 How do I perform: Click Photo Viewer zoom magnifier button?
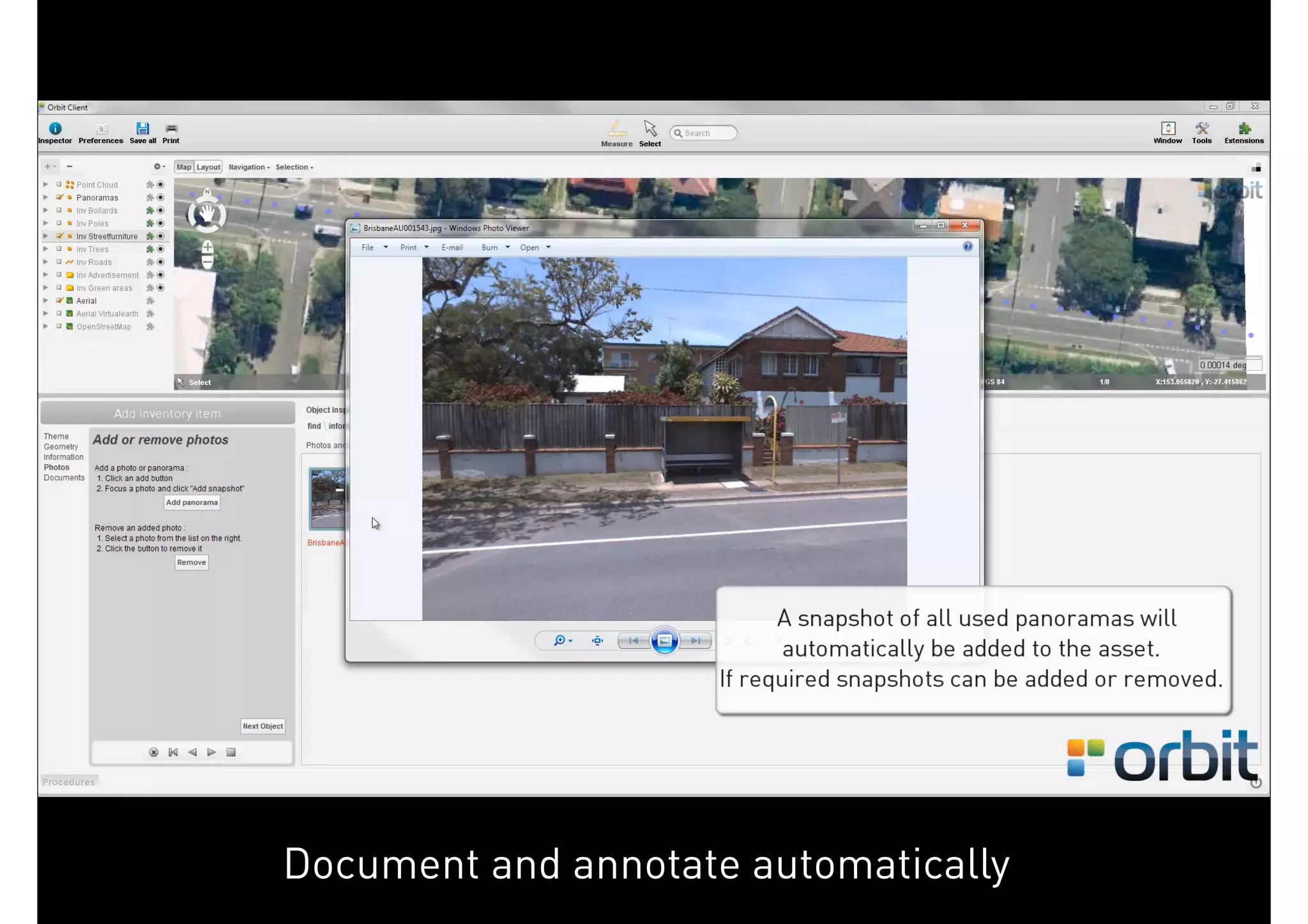(562, 640)
